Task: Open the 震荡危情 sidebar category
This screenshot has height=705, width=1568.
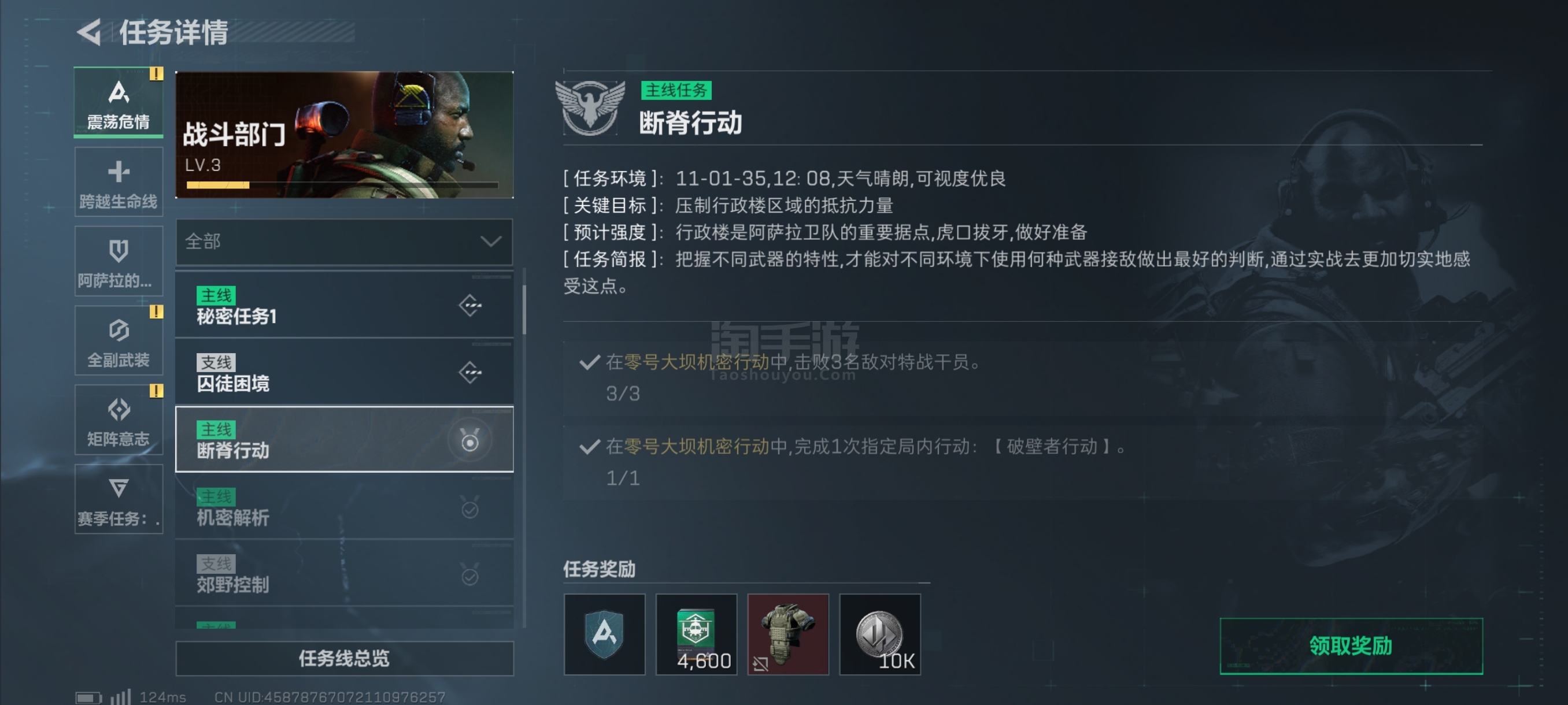Action: 119,102
